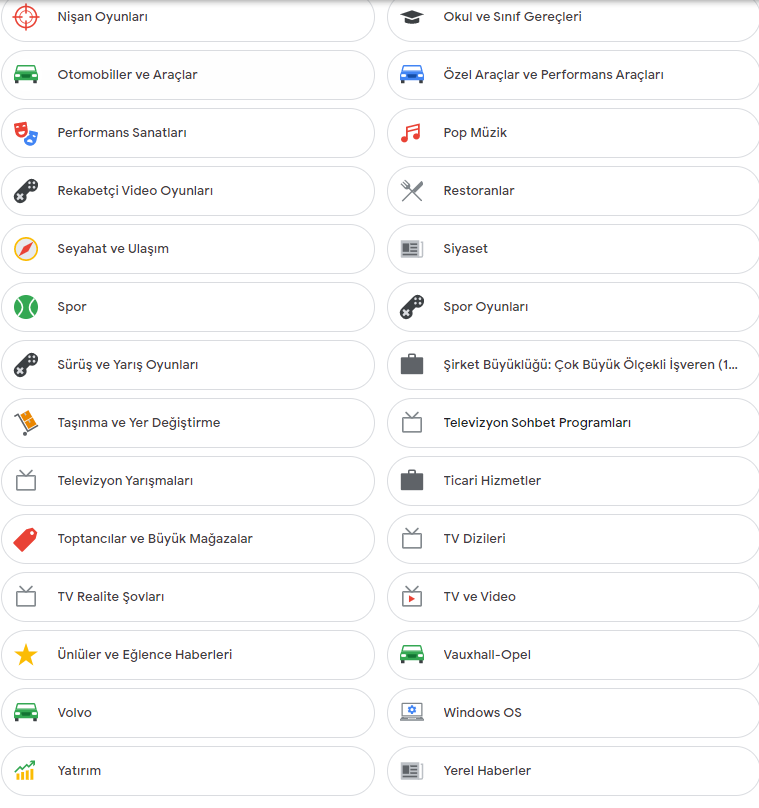Select the Siyaset label
Viewport: 759px width, 808px height.
click(x=465, y=249)
